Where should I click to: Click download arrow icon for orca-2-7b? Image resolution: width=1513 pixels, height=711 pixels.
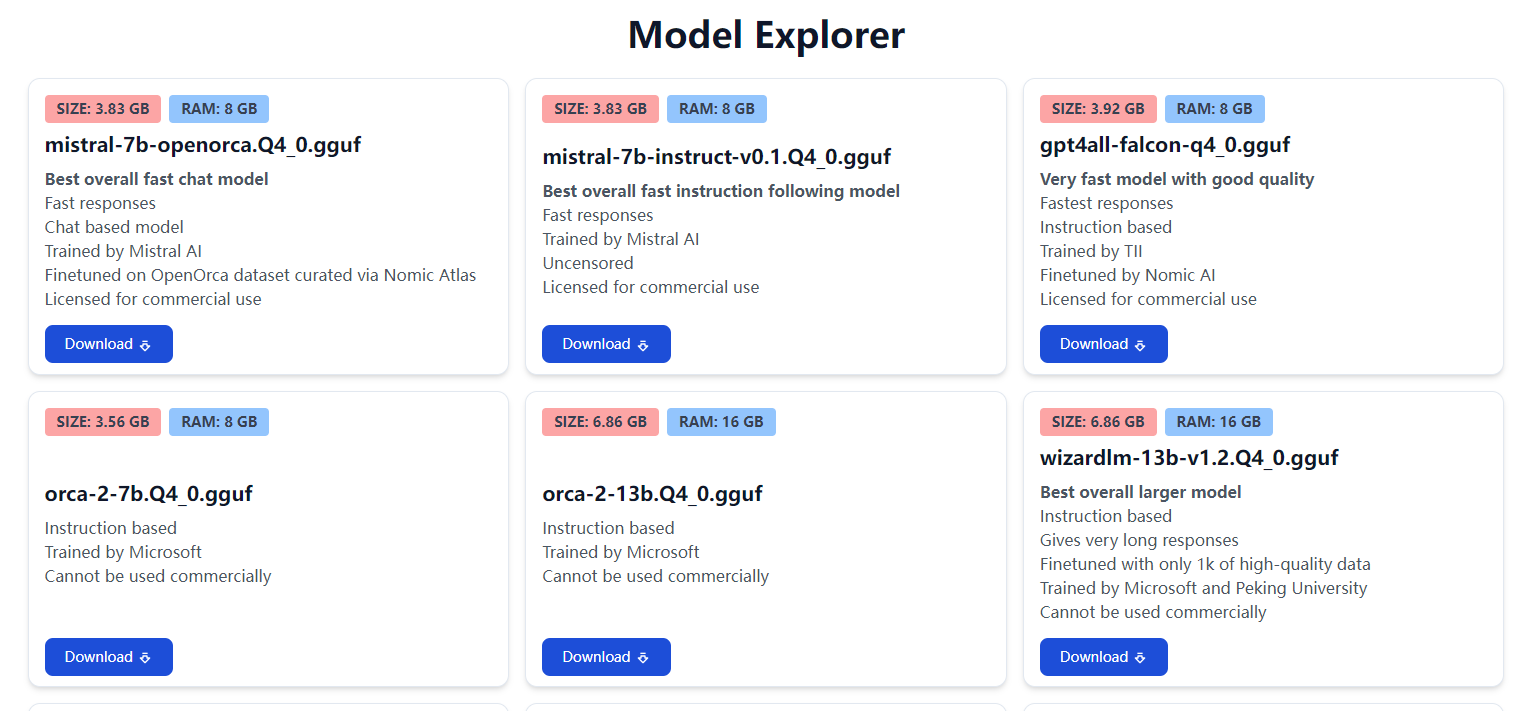point(145,658)
